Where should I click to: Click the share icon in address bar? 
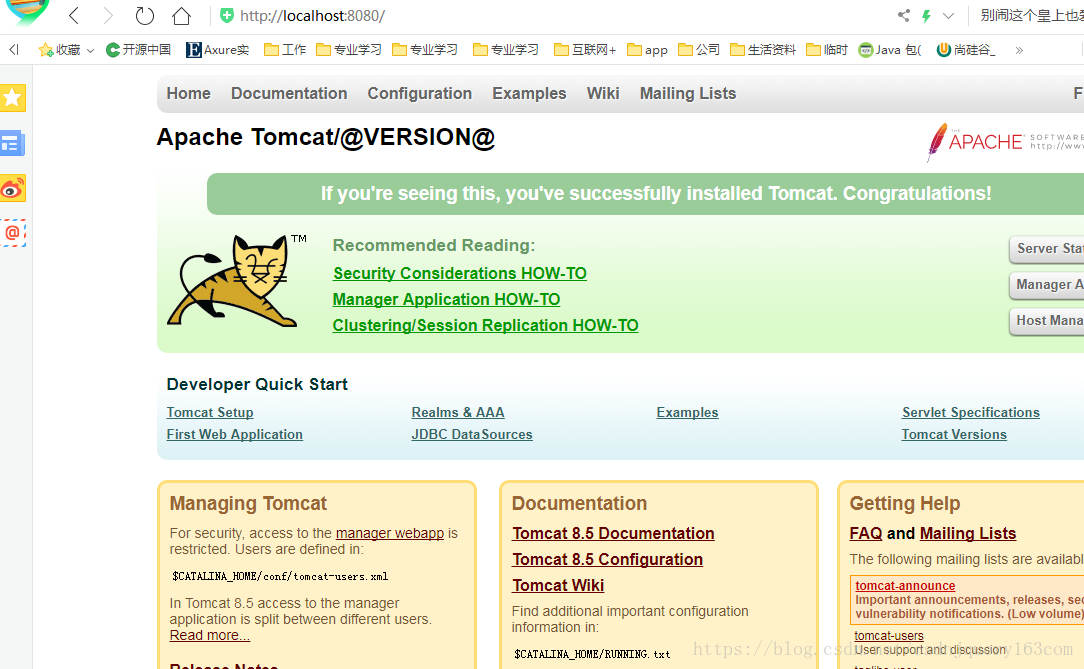pos(904,15)
